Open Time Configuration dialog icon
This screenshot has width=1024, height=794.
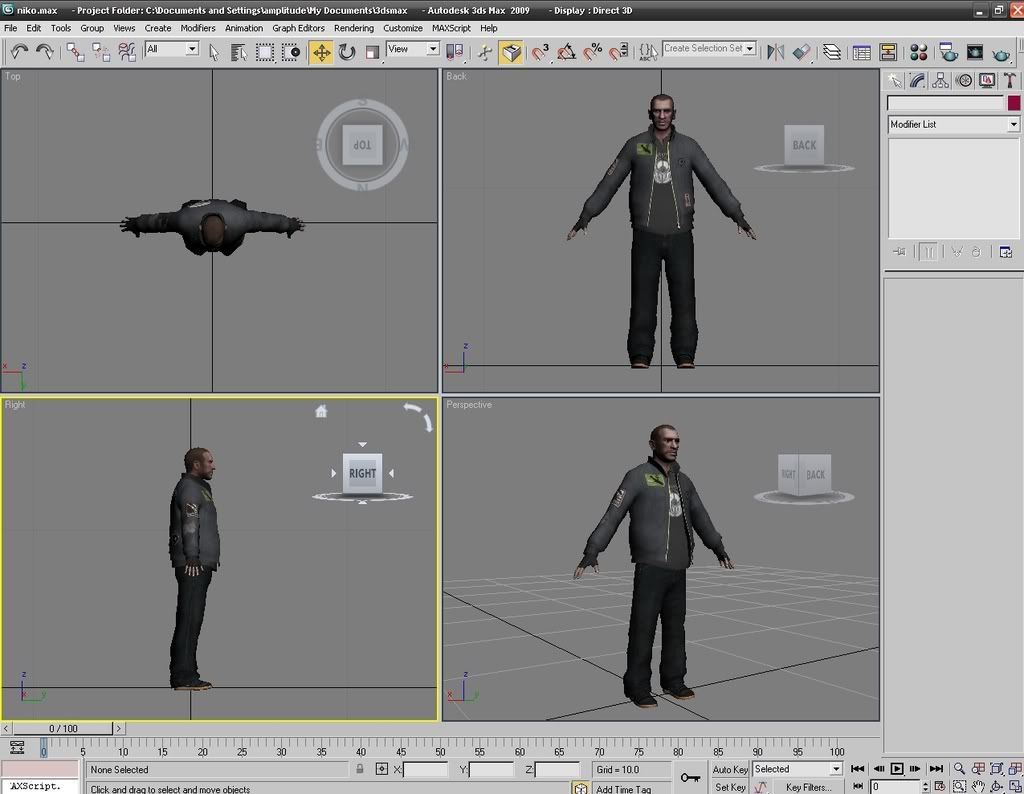939,787
